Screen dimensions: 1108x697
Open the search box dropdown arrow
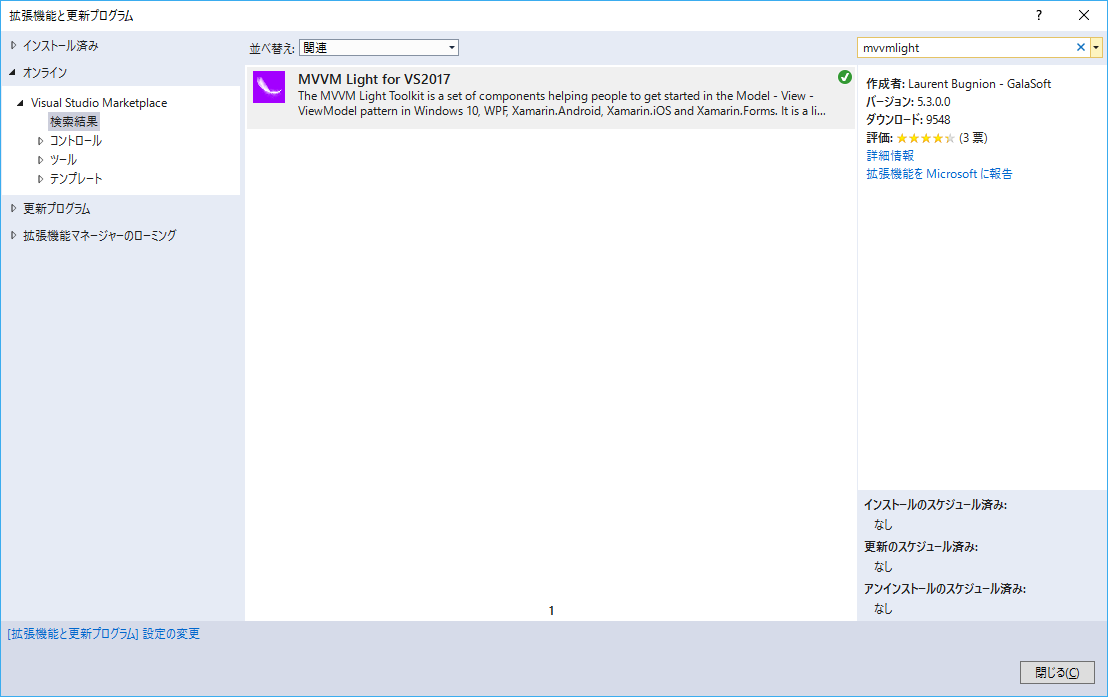1096,47
